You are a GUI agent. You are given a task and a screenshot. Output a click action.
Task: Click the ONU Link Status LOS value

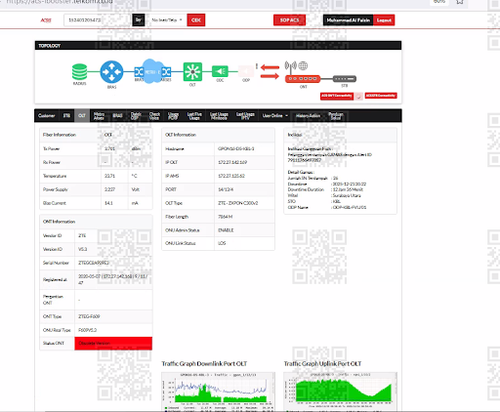tap(222, 243)
